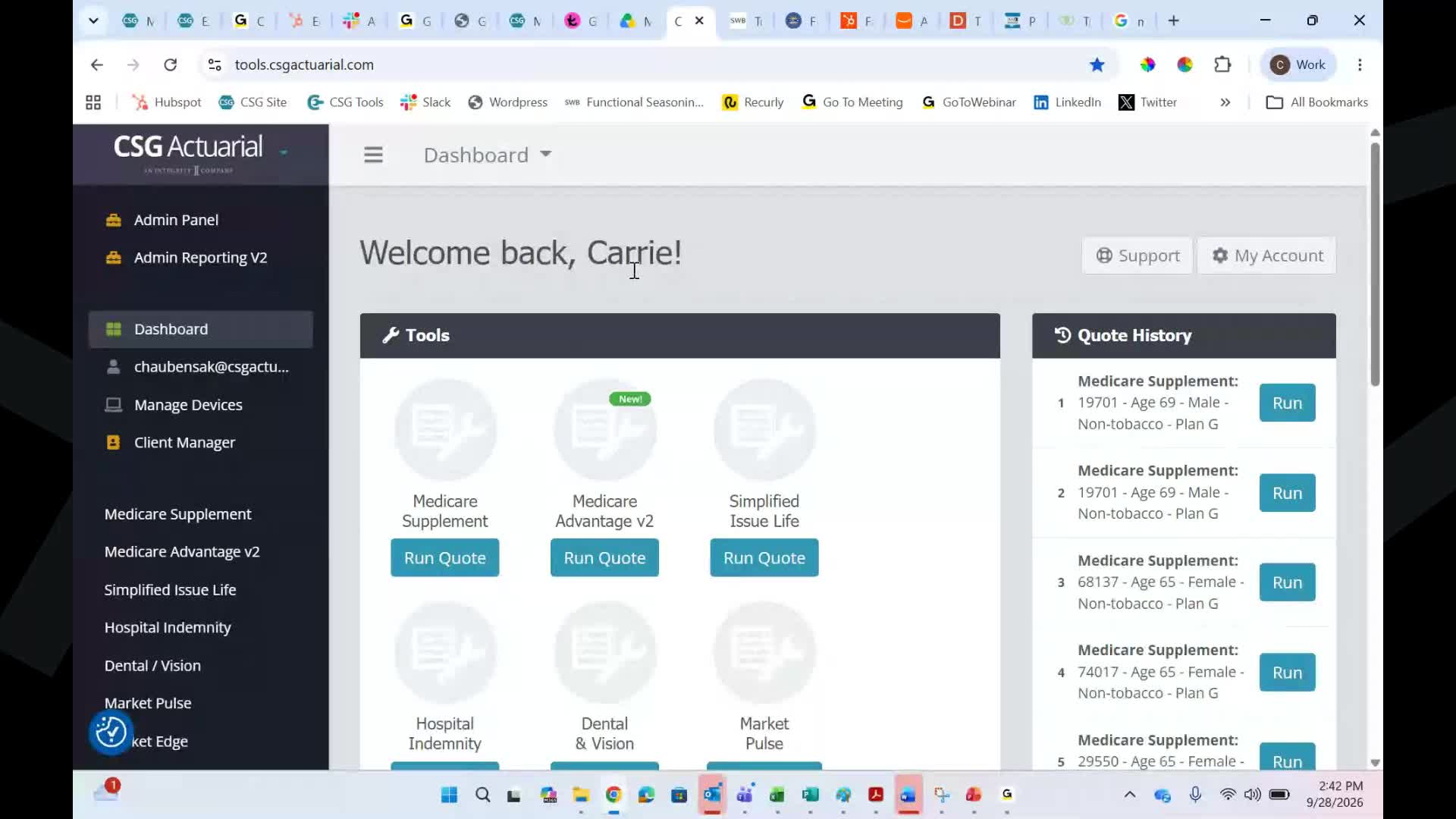
Task: Show hidden system tray icons
Action: pos(1130,795)
